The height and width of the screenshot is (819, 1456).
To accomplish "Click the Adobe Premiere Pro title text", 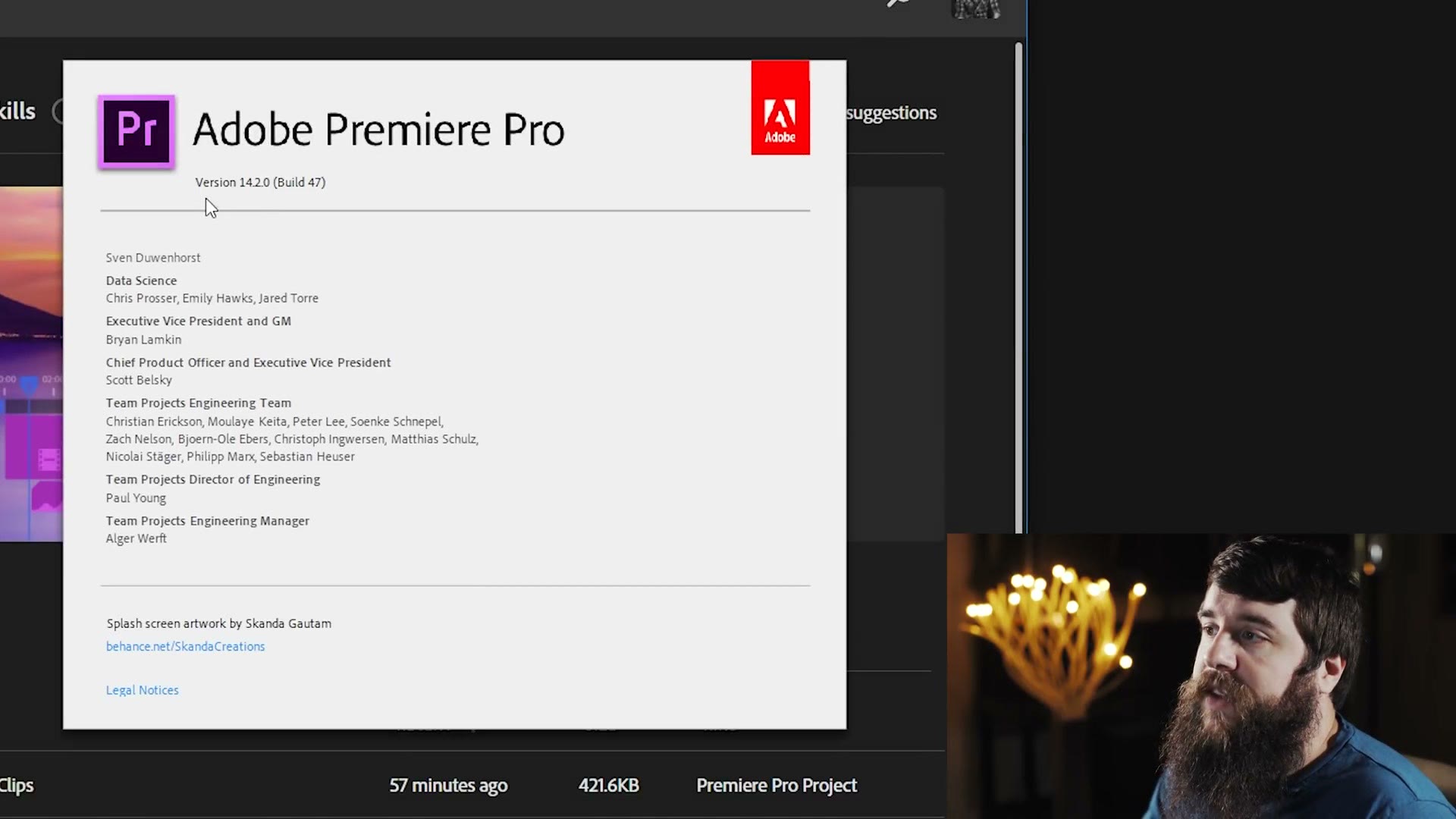I will click(x=378, y=129).
